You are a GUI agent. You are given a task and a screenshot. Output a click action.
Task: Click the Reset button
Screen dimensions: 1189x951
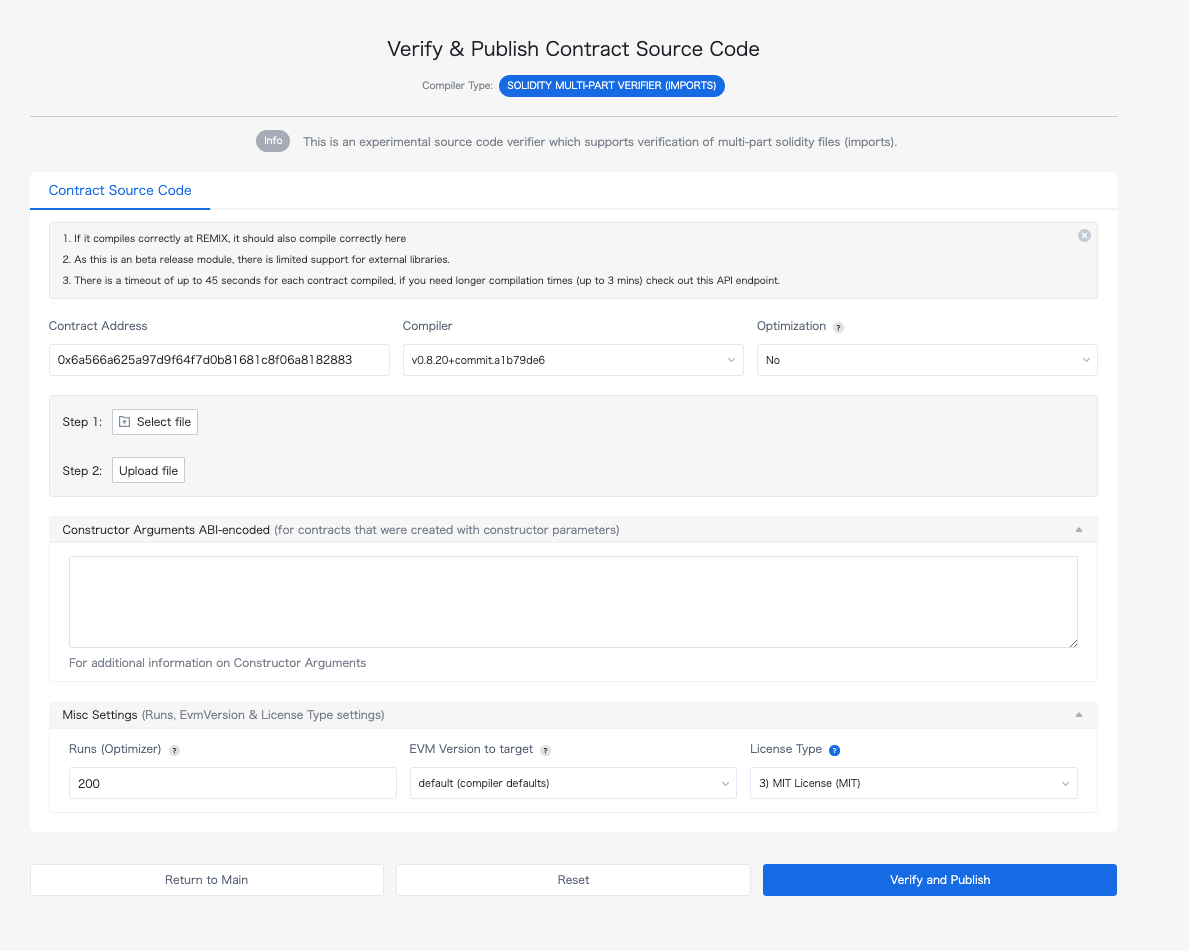point(573,880)
